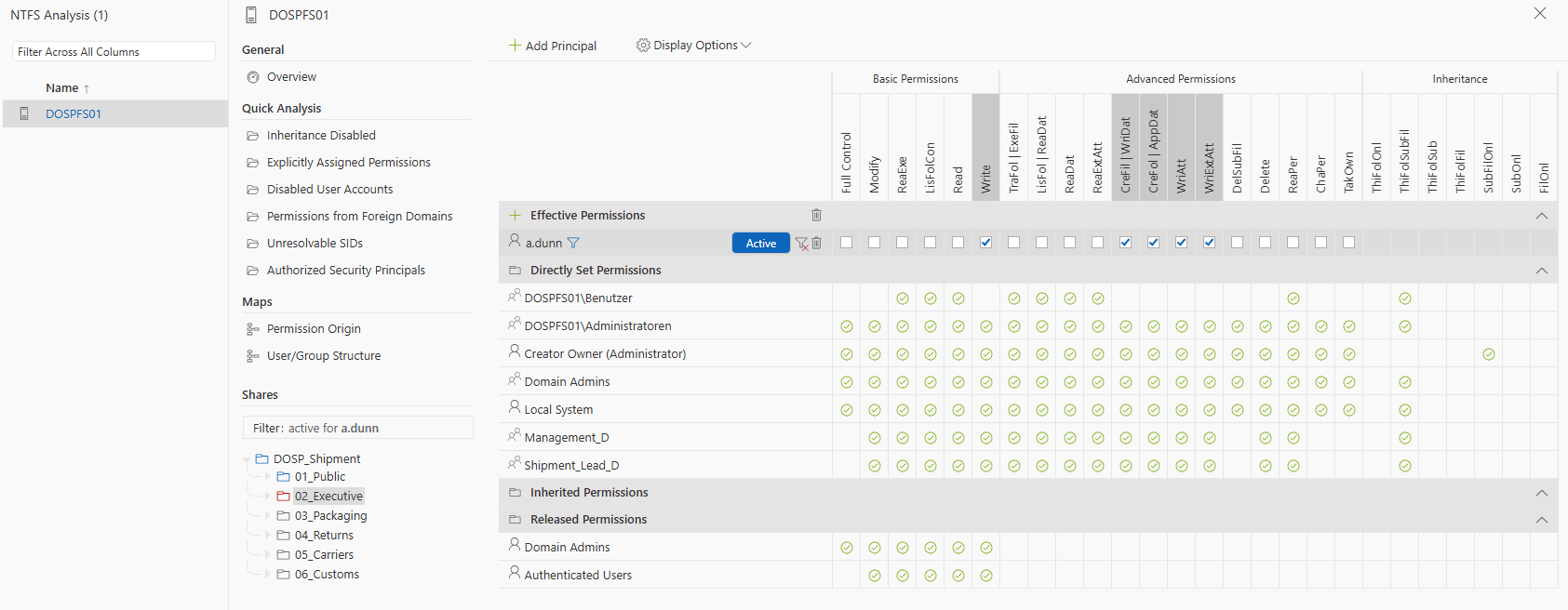Click the trash icon on a.dunn row
This screenshot has width=1568, height=610.
point(816,243)
